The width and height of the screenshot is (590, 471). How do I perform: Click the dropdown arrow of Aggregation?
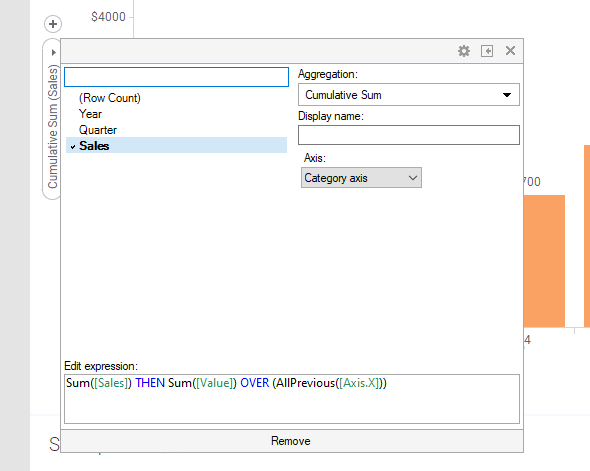(x=507, y=95)
